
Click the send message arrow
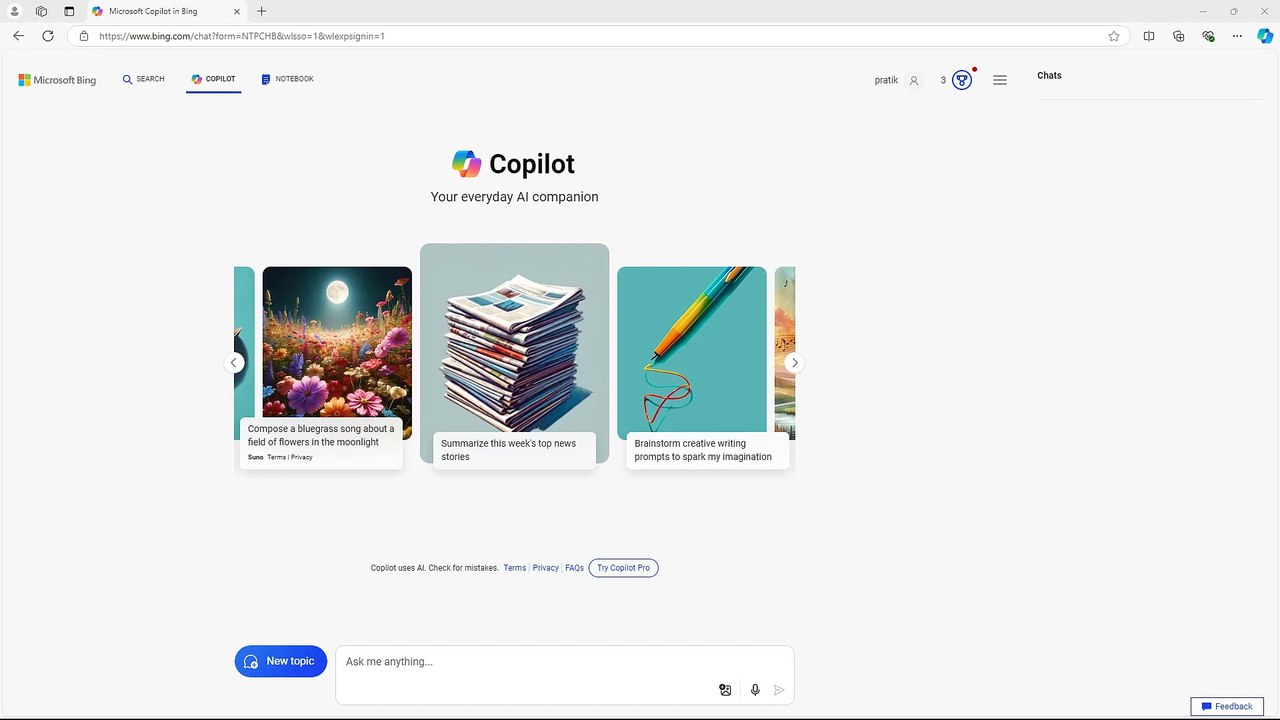pos(779,690)
